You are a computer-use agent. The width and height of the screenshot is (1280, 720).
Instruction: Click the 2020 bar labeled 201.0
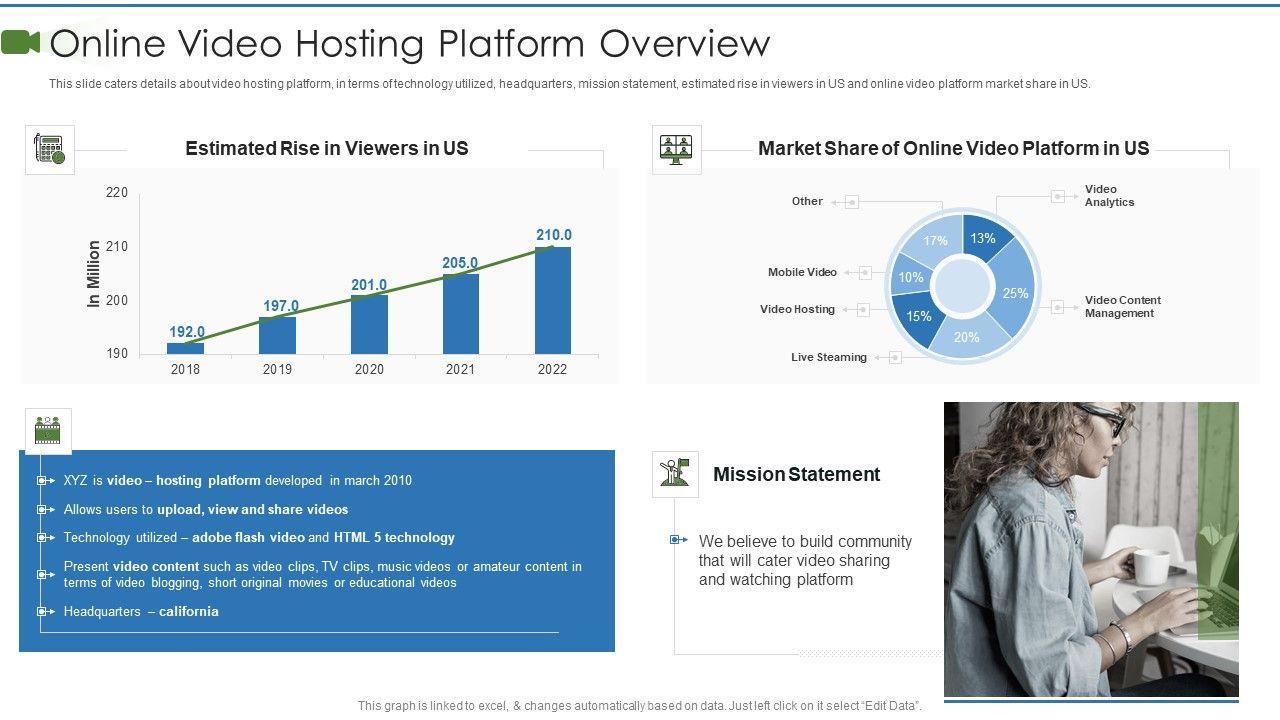(x=369, y=324)
